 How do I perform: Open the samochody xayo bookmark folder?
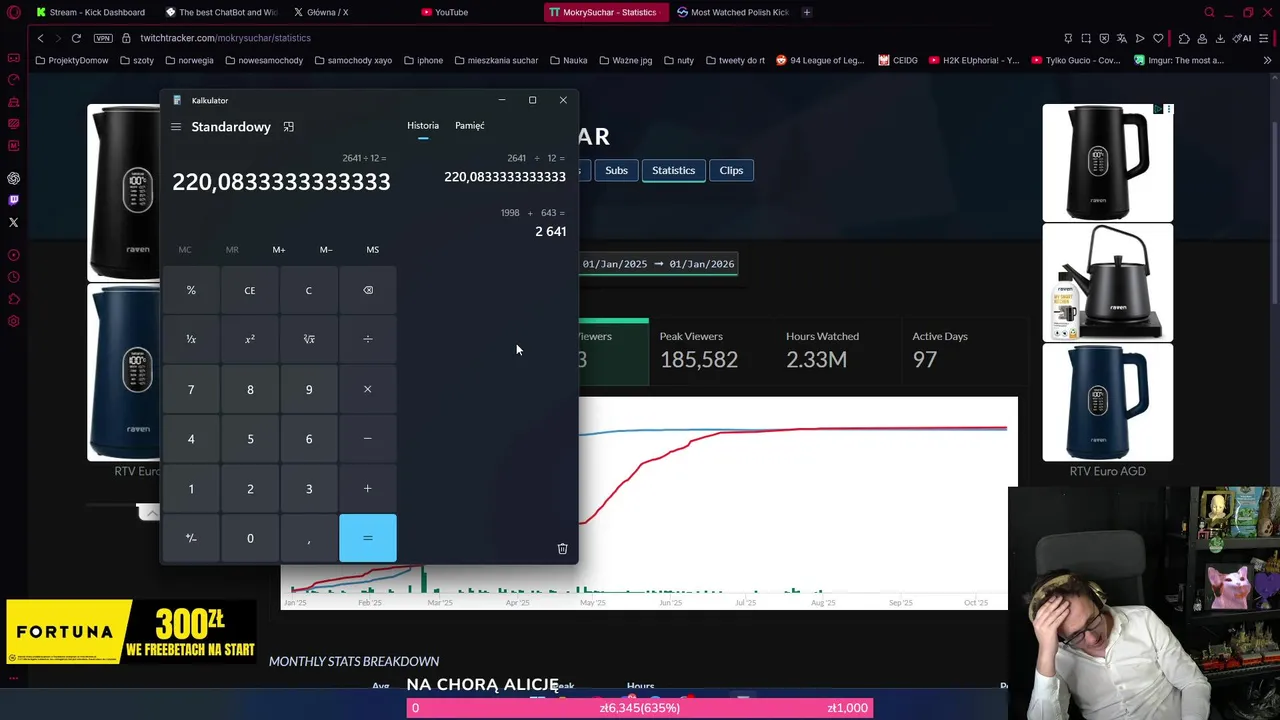click(x=353, y=60)
